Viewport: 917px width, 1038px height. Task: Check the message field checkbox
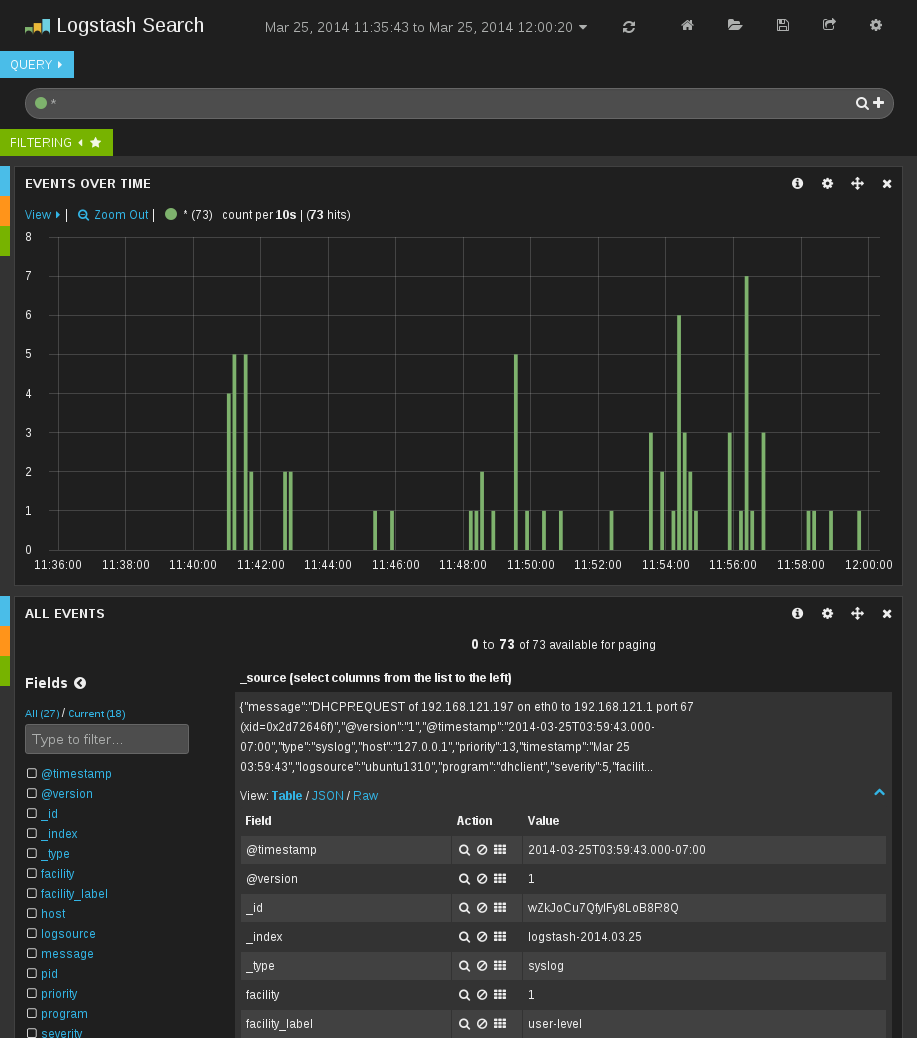coord(32,953)
